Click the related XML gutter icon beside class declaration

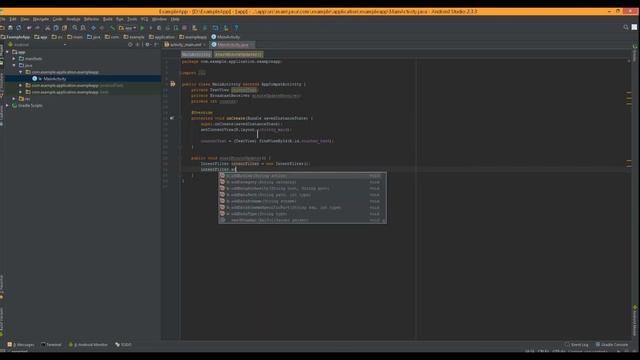click(x=173, y=84)
